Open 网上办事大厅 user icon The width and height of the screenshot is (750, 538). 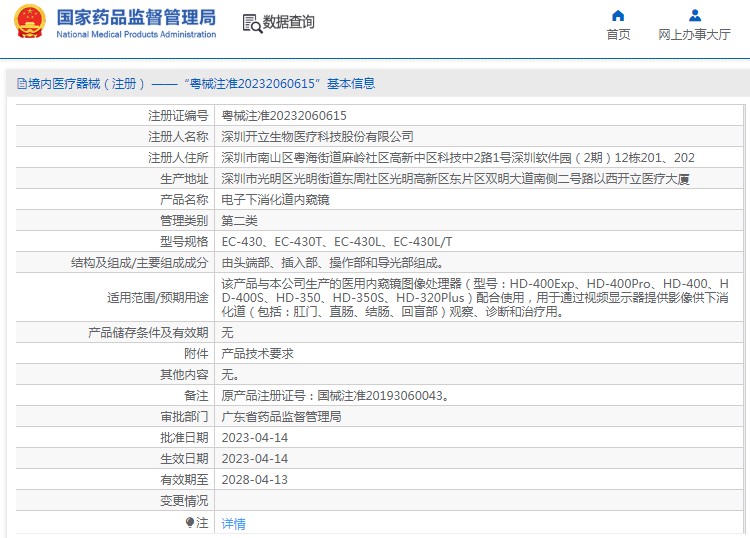pos(695,16)
